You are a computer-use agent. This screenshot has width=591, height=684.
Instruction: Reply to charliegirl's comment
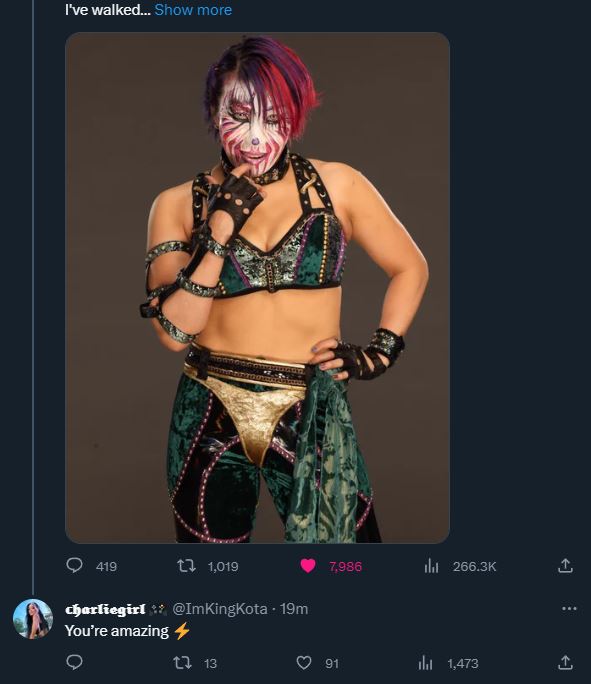[x=75, y=663]
